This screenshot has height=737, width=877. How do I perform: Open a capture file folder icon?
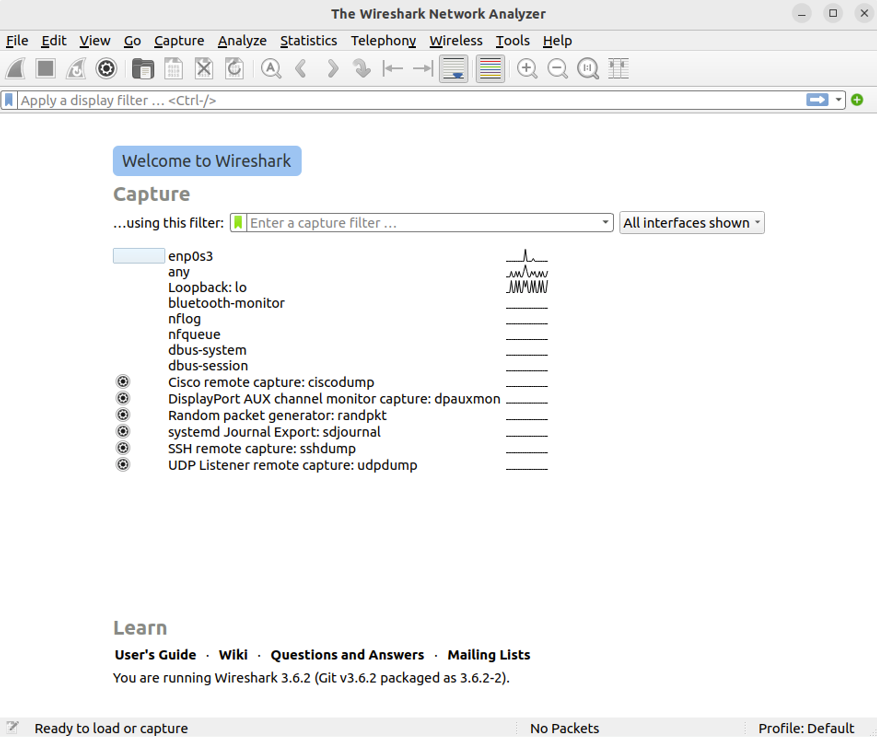[x=143, y=69]
